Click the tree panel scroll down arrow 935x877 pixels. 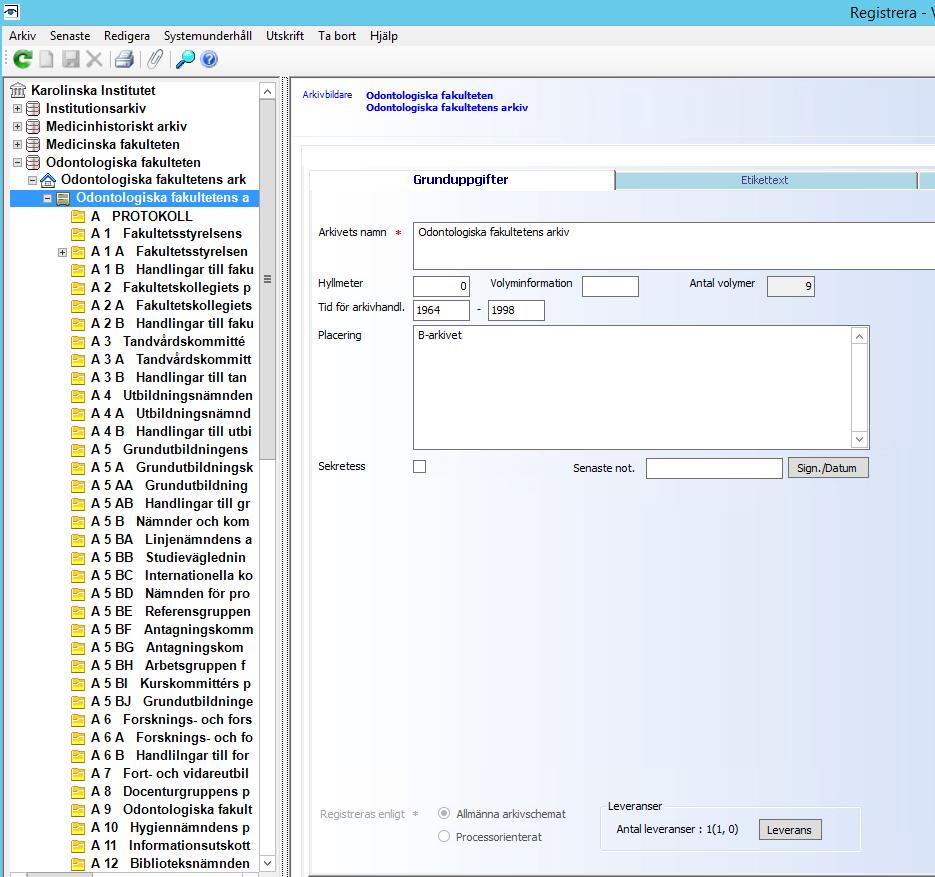[267, 863]
